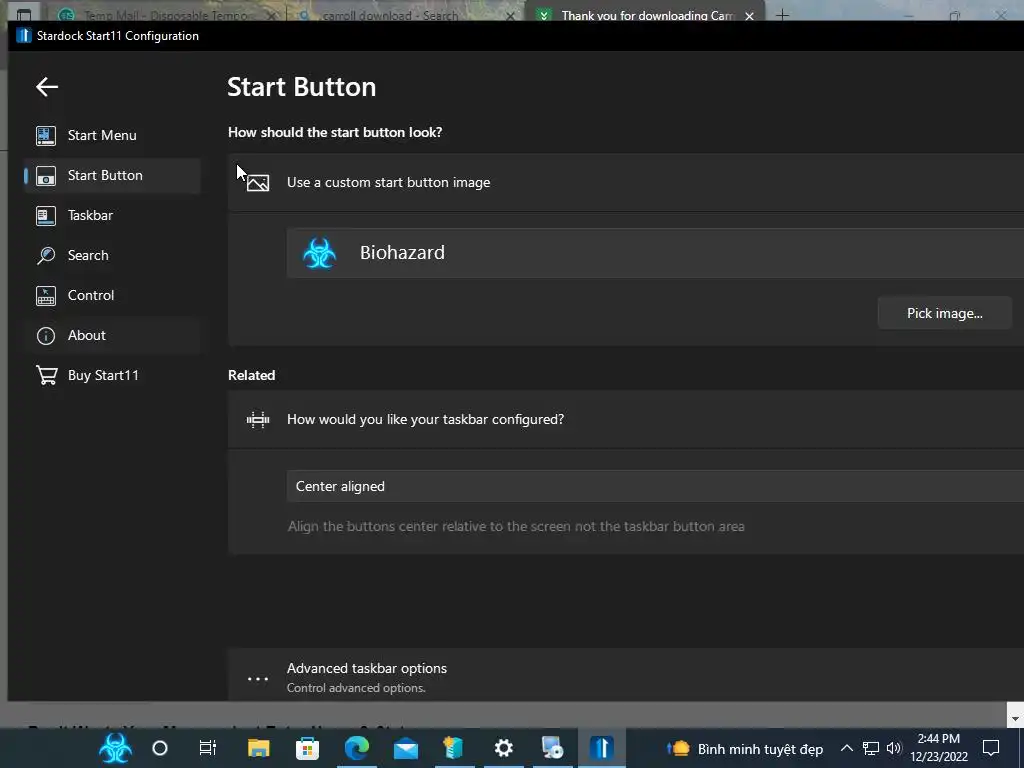This screenshot has width=1024, height=768.
Task: Click the custom image picture icon
Action: point(258,183)
